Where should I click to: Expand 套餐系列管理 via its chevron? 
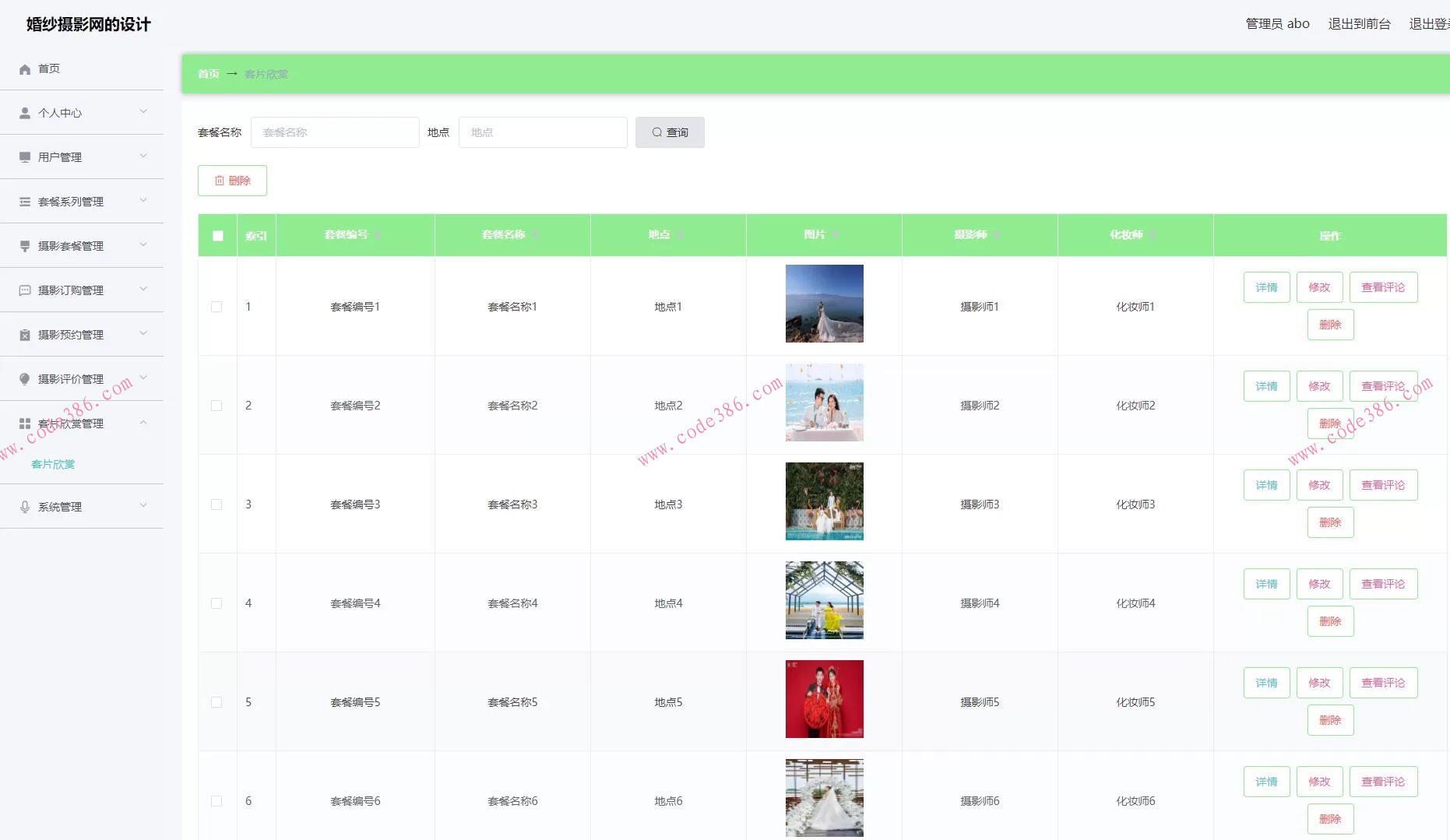(143, 201)
